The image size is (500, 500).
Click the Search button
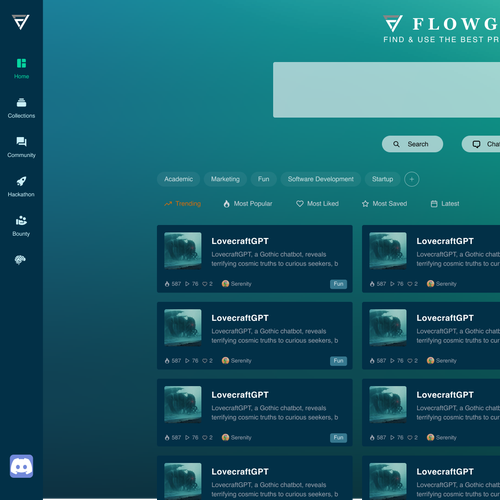tap(412, 144)
